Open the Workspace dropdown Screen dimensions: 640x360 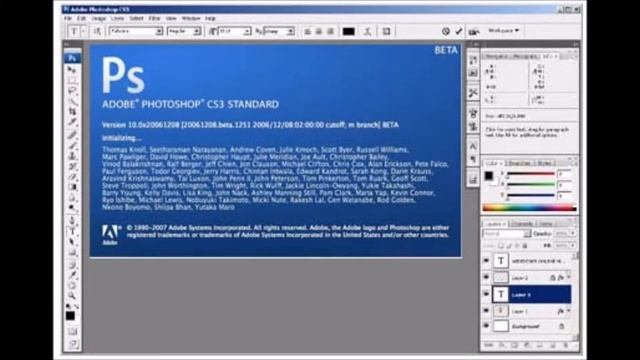pyautogui.click(x=504, y=31)
